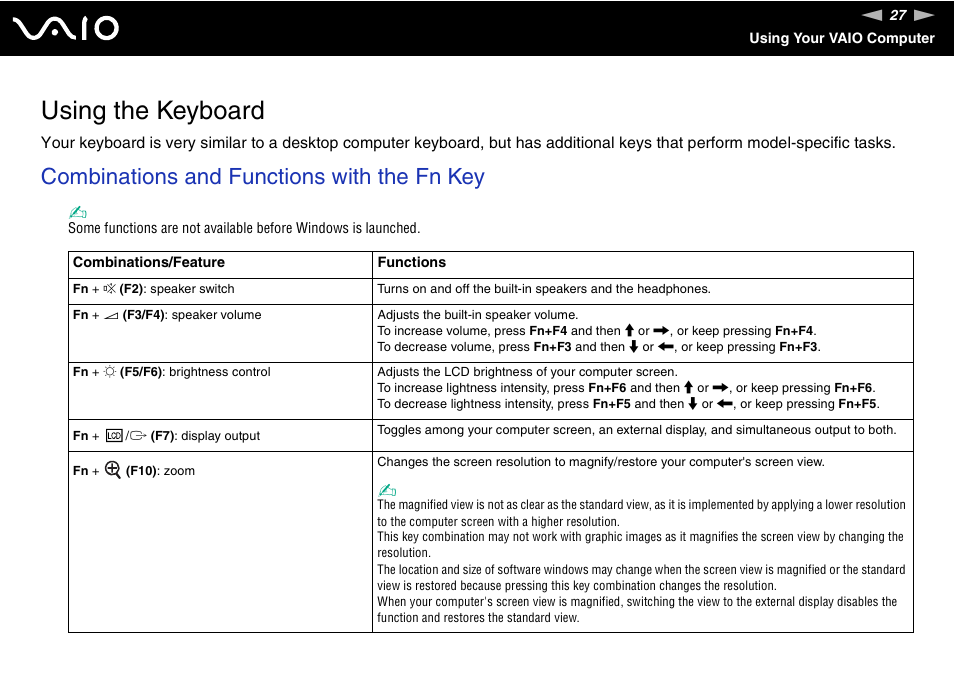
Task: Click up arrow in increase lightness instruction
Action: coord(689,387)
